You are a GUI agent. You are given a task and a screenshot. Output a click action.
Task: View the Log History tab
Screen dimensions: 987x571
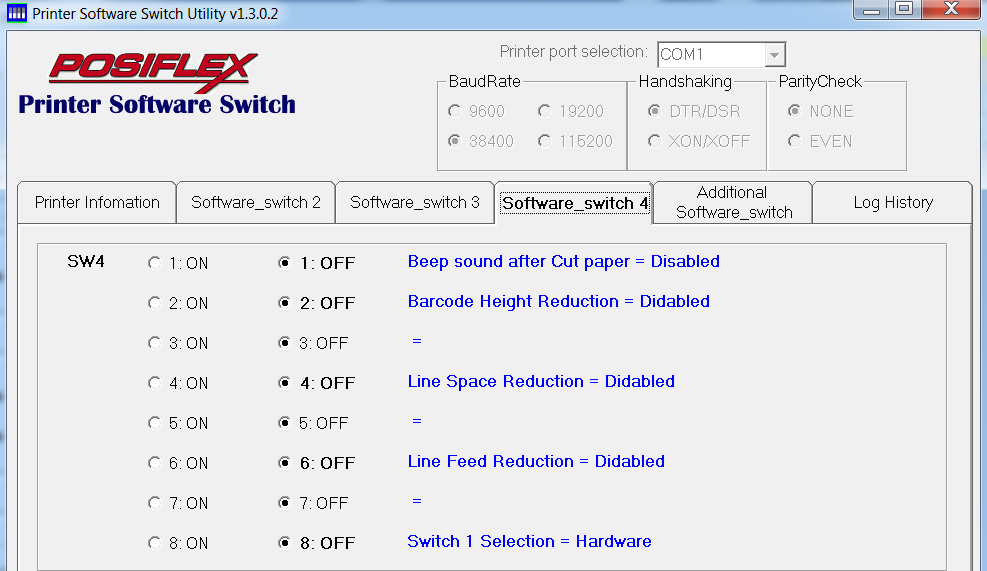click(892, 202)
